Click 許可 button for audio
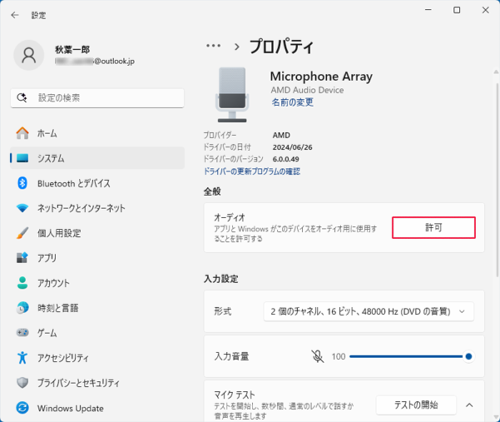 click(434, 228)
